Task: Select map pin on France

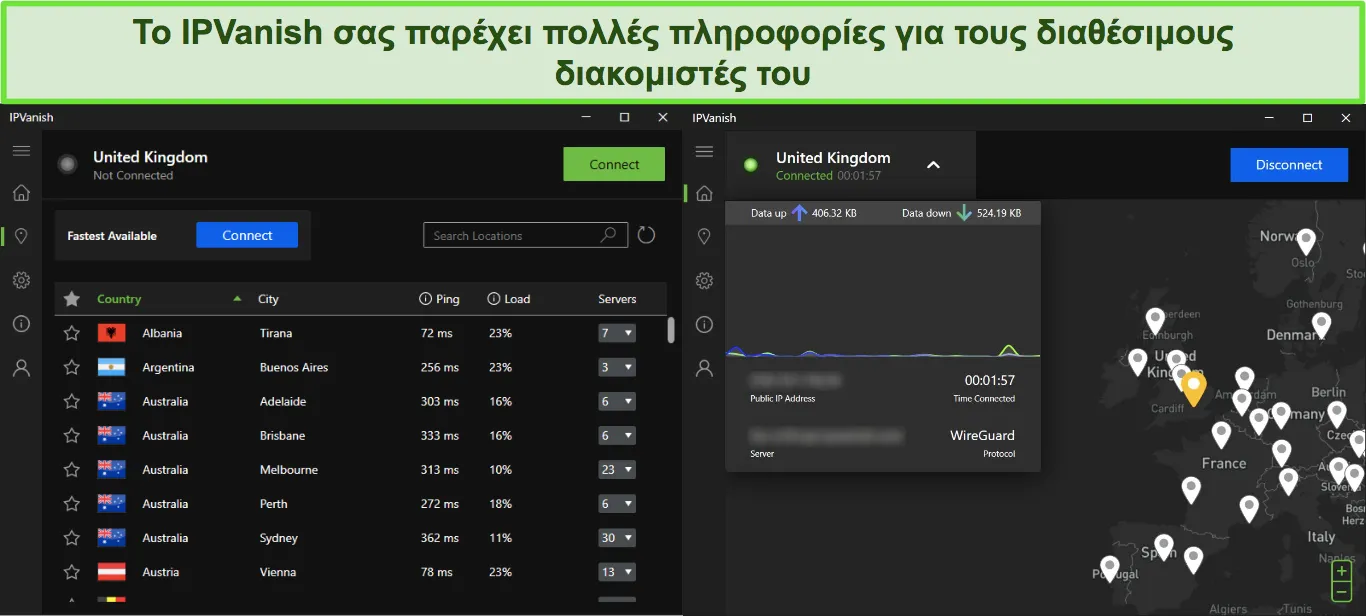Action: click(x=1221, y=435)
